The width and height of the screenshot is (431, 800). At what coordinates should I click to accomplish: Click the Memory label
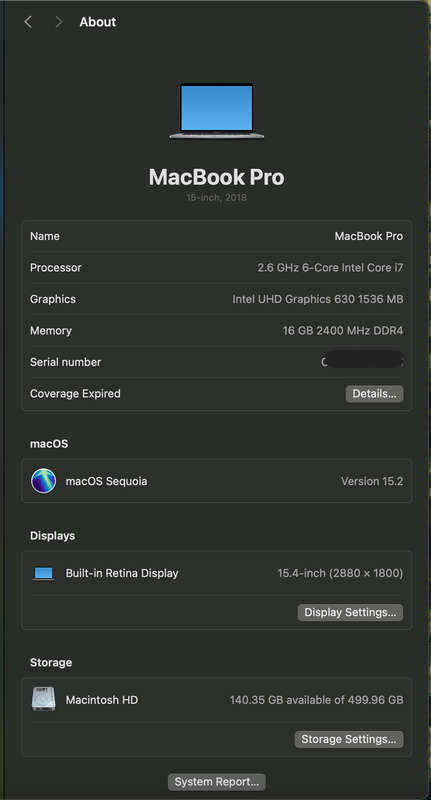point(51,331)
